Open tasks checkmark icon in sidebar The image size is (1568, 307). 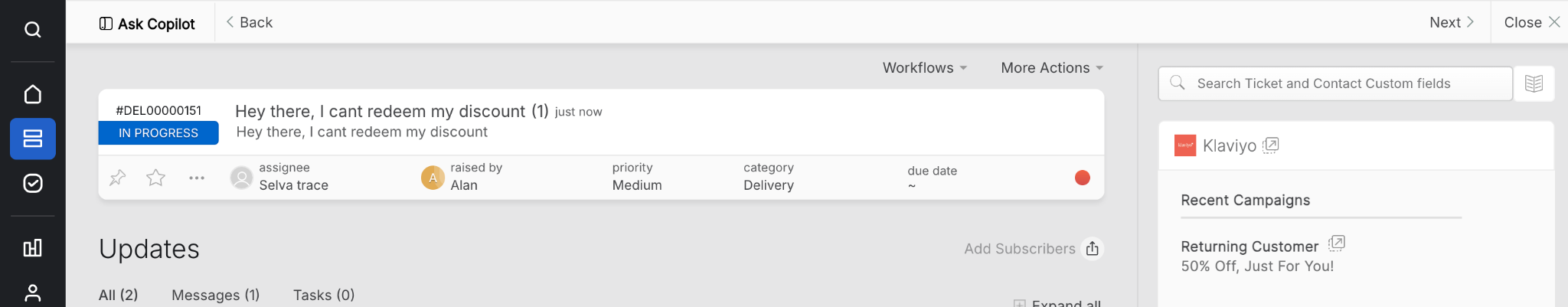point(32,183)
